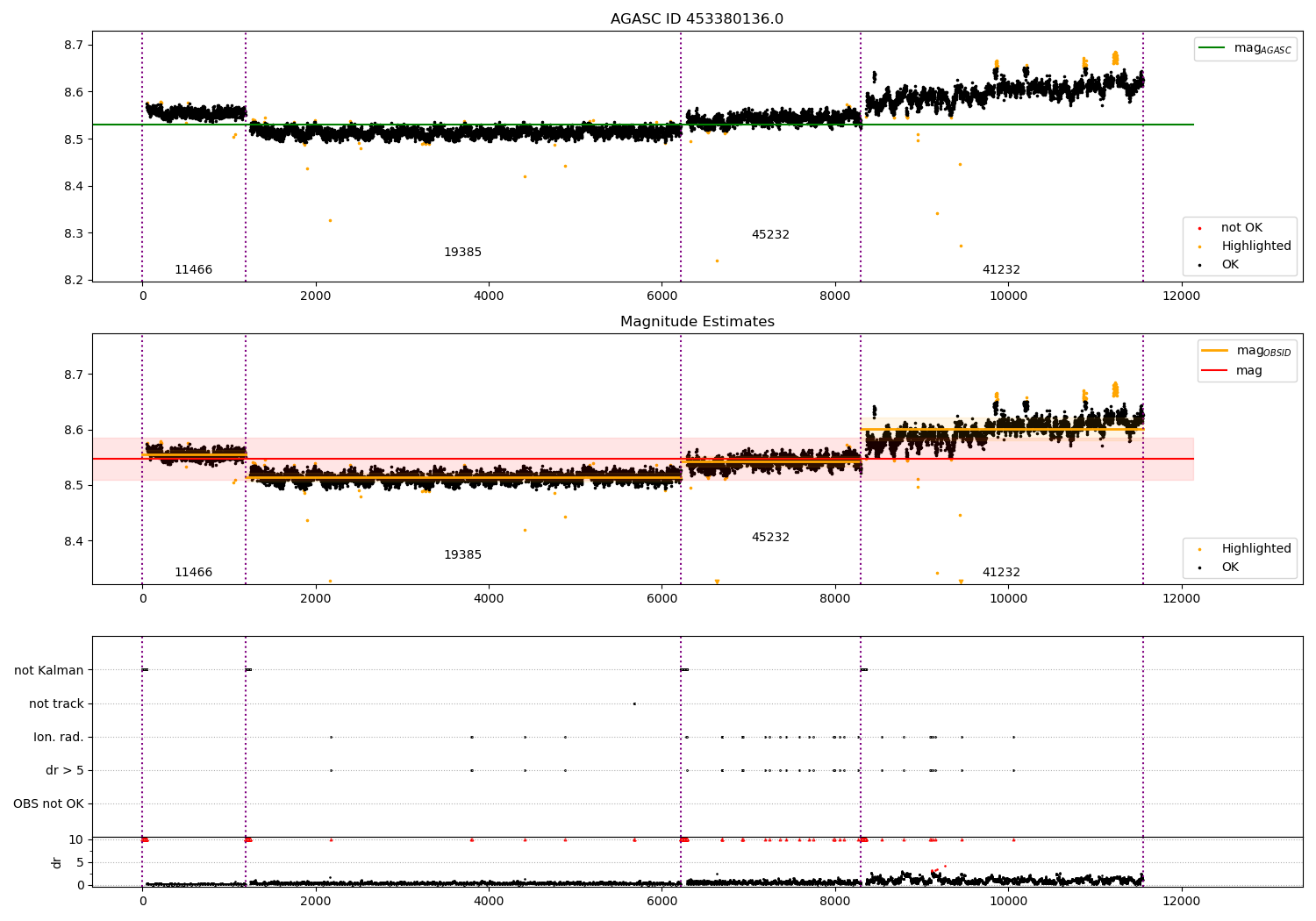Screen dimensions: 1316x921
Task: Click obsid label 41232 in top plot
Action: coord(1001,270)
